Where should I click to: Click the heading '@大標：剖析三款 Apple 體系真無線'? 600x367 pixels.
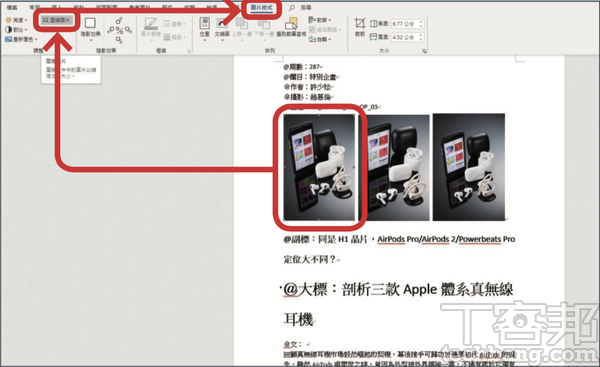tap(398, 290)
